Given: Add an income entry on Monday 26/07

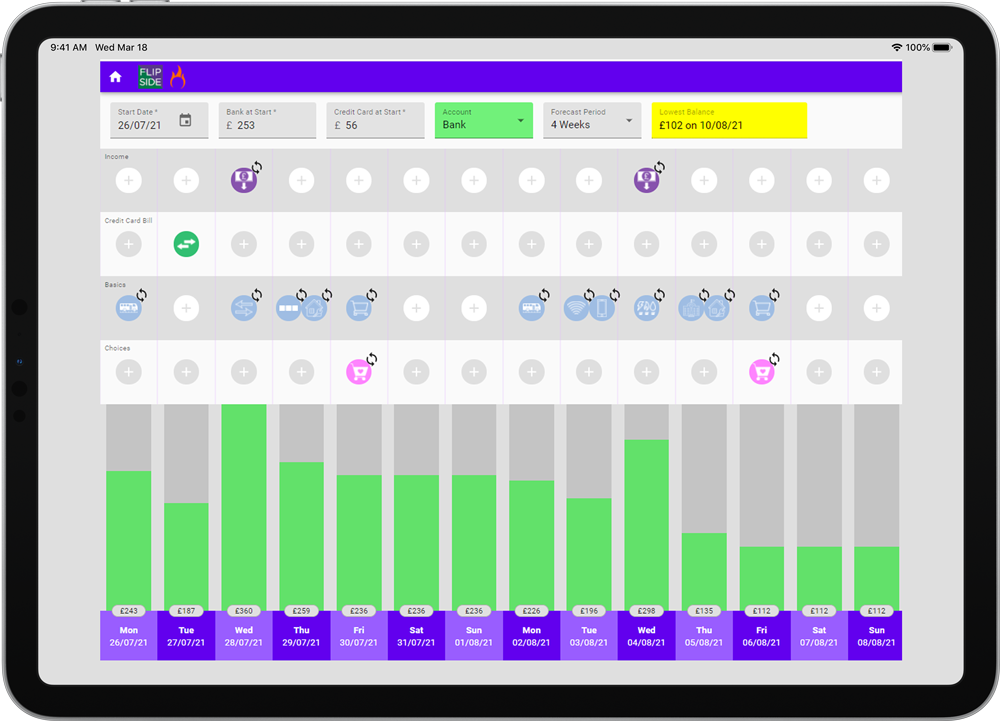Looking at the screenshot, I should pyautogui.click(x=128, y=181).
